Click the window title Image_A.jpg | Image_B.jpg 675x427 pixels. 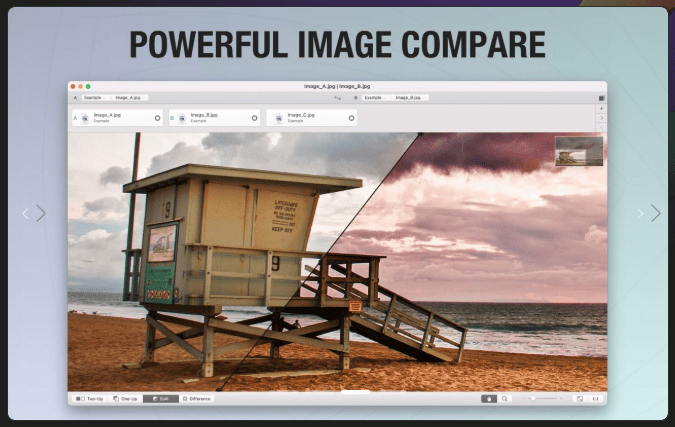(x=337, y=87)
